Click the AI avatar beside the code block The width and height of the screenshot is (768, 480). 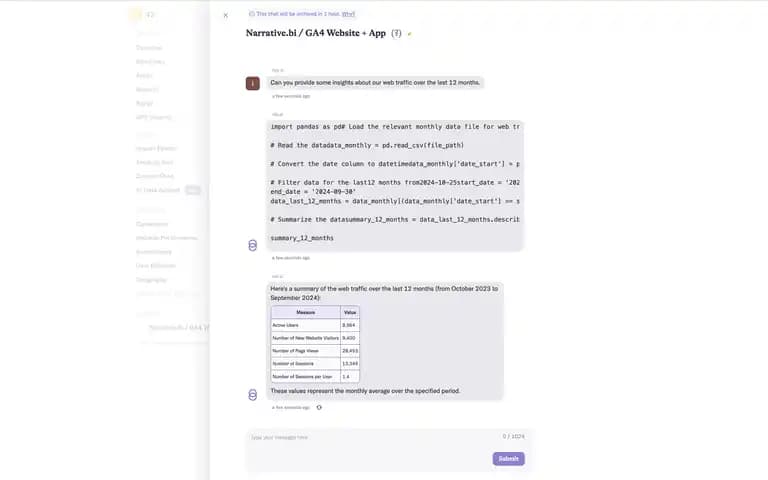(252, 245)
